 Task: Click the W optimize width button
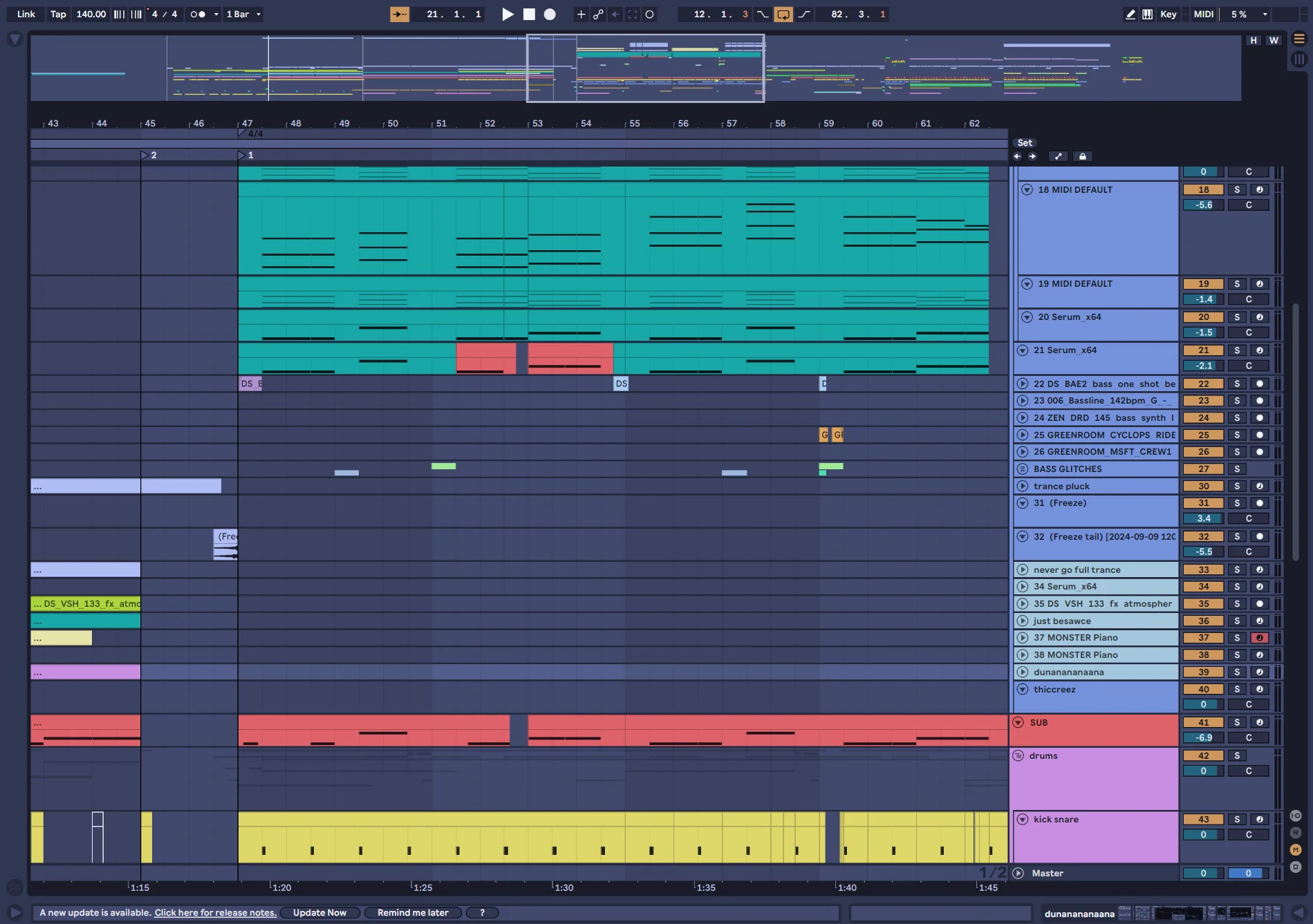(x=1274, y=41)
